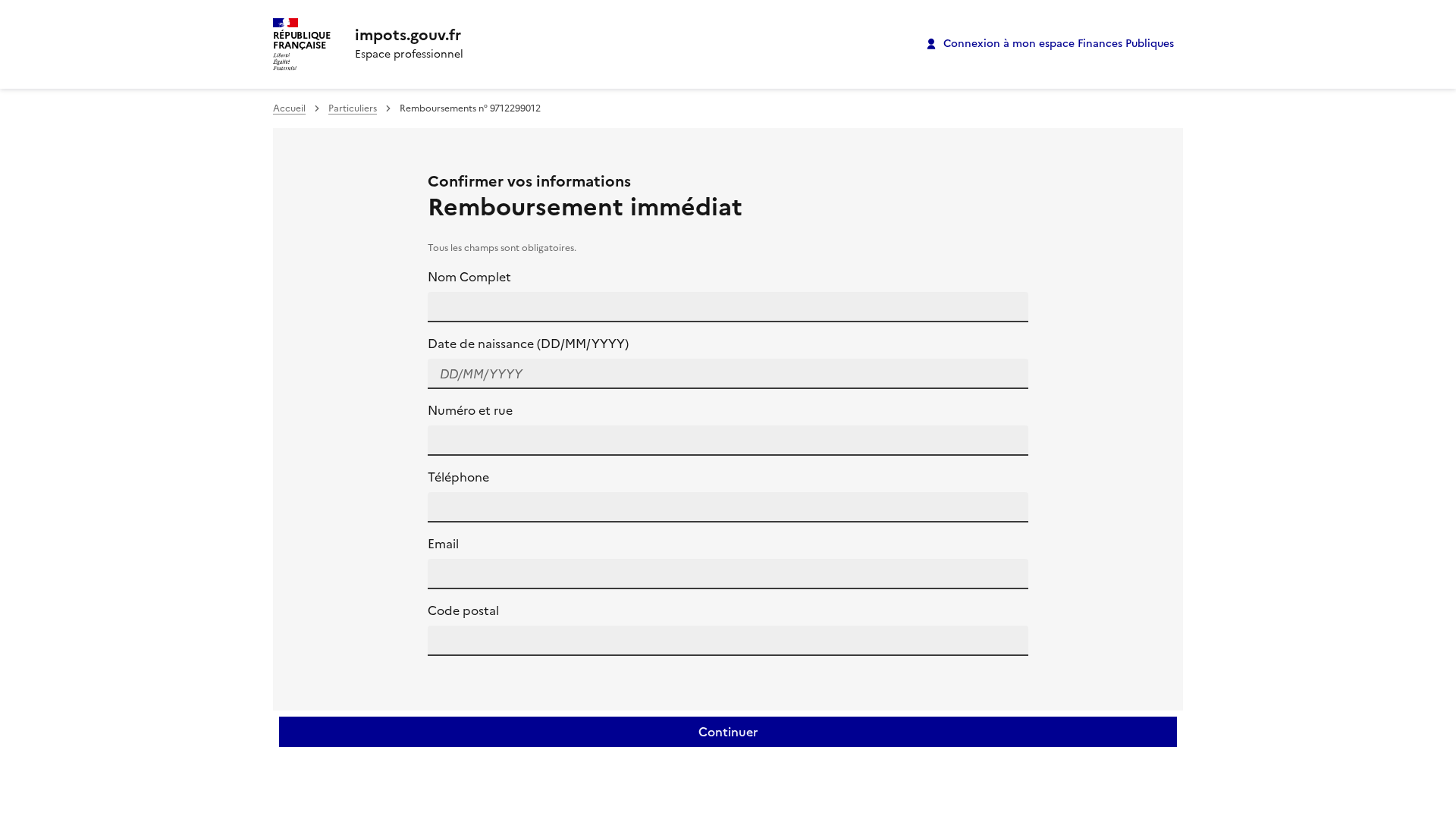Focus the Numéro et rue field
This screenshot has height=819, width=1456.
[x=728, y=441]
